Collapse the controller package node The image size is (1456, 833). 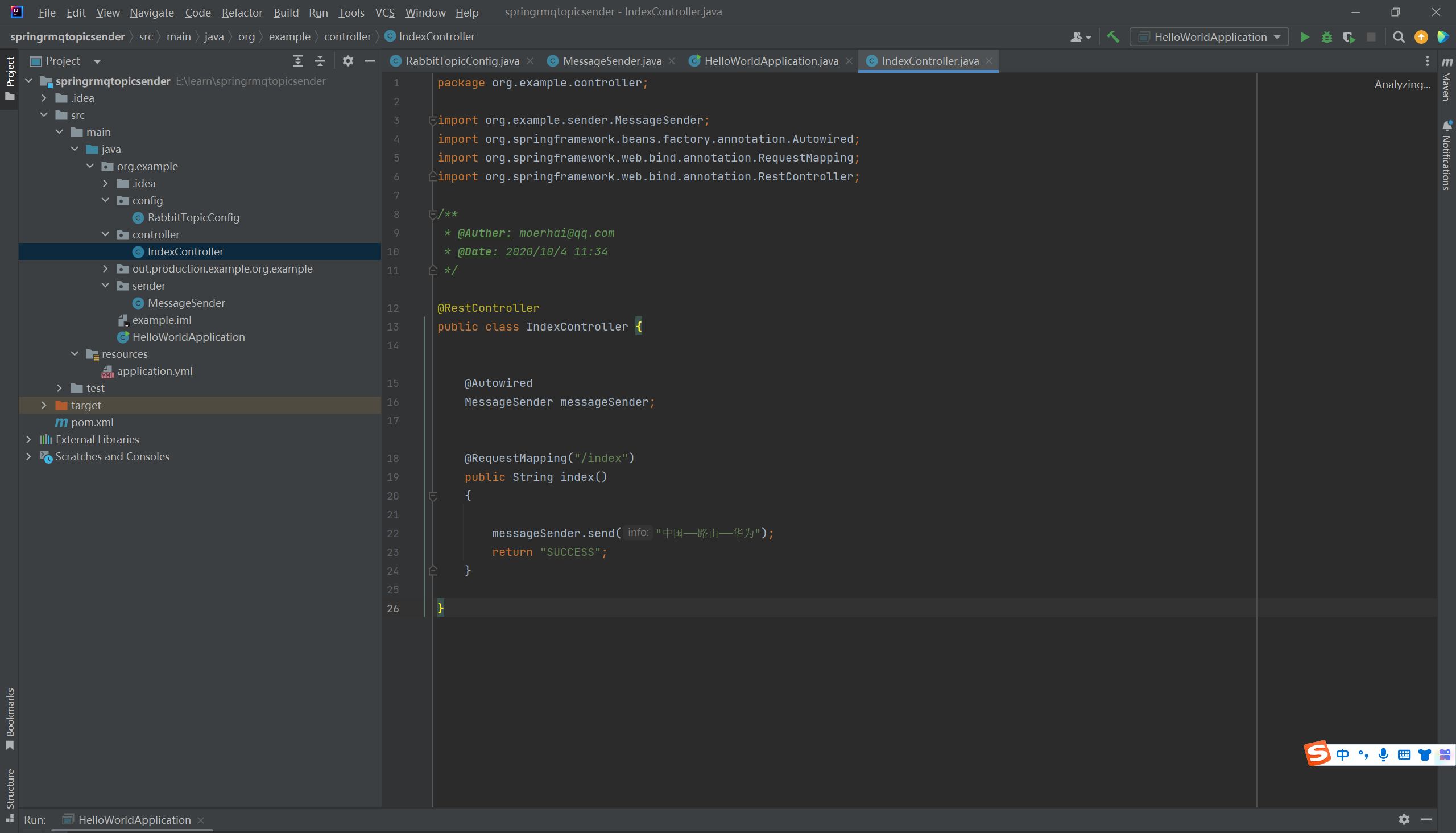click(x=105, y=234)
